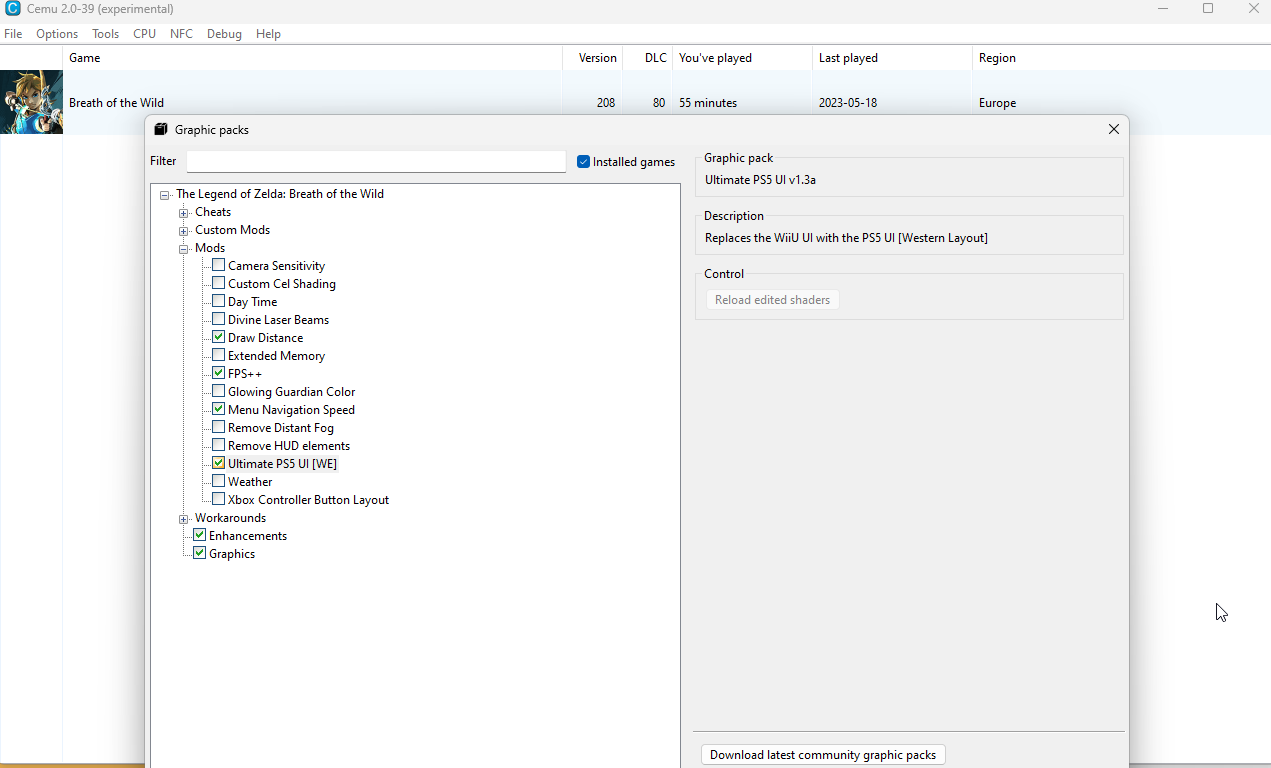Click Download latest community graphic packs
This screenshot has width=1271, height=768.
point(822,755)
